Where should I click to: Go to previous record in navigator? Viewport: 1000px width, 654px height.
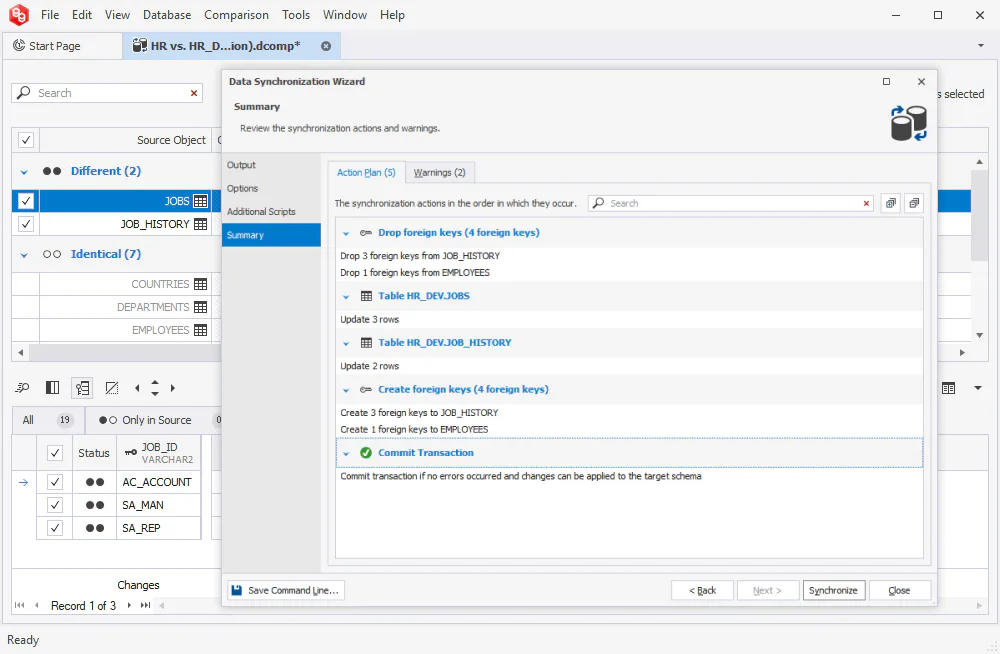[x=36, y=605]
